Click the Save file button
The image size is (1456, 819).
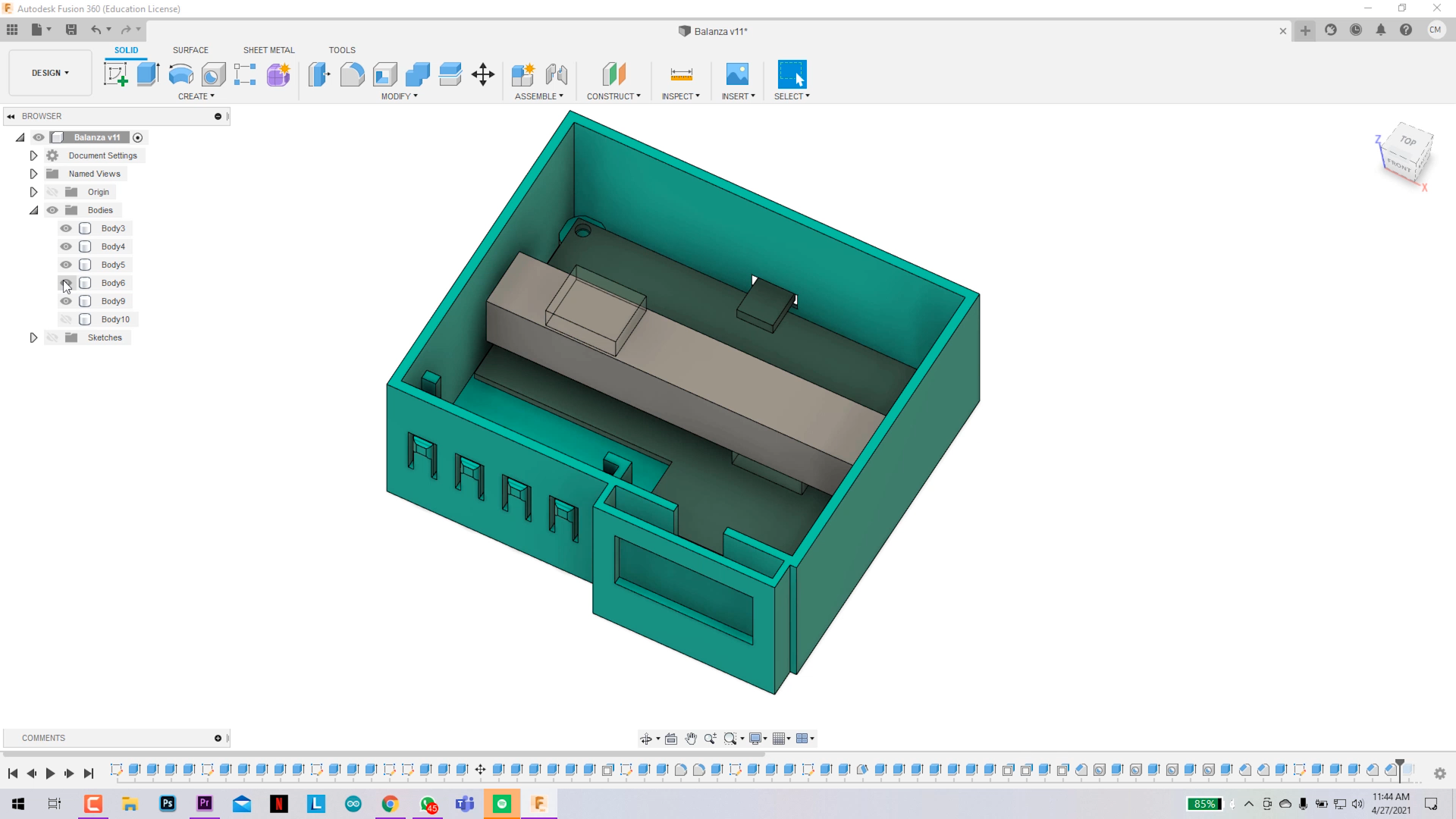(71, 29)
